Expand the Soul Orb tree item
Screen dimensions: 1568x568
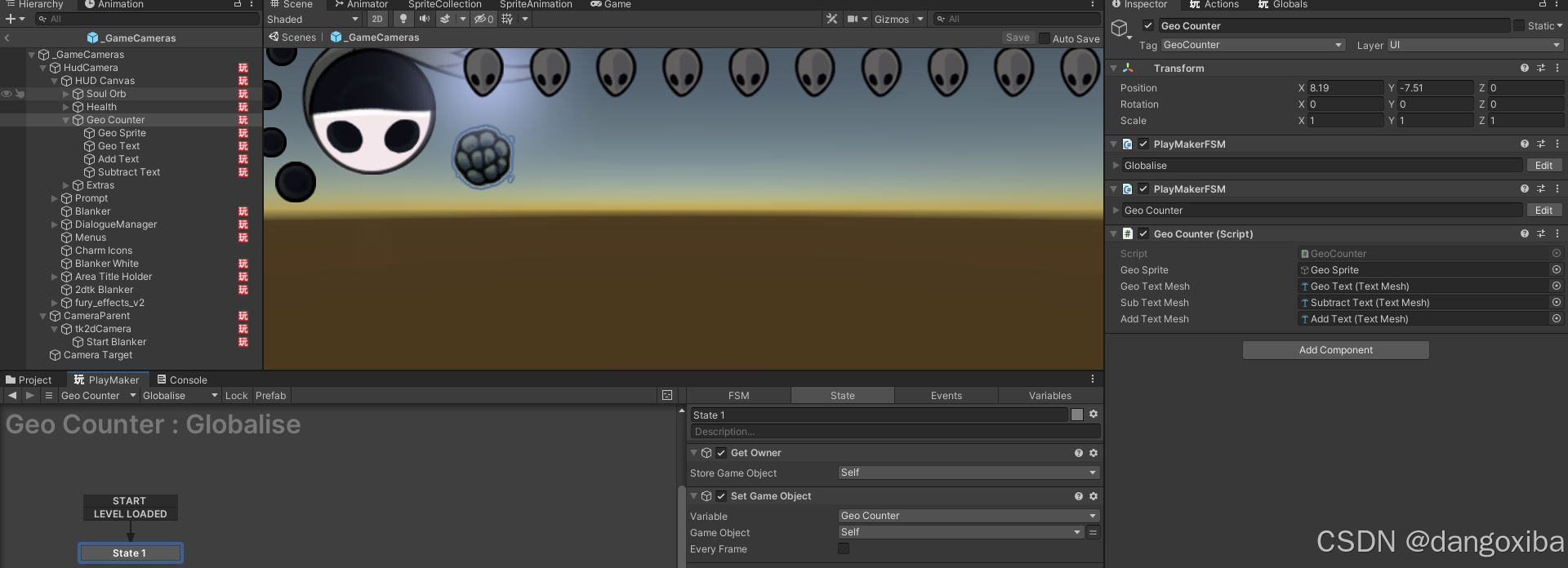point(66,94)
